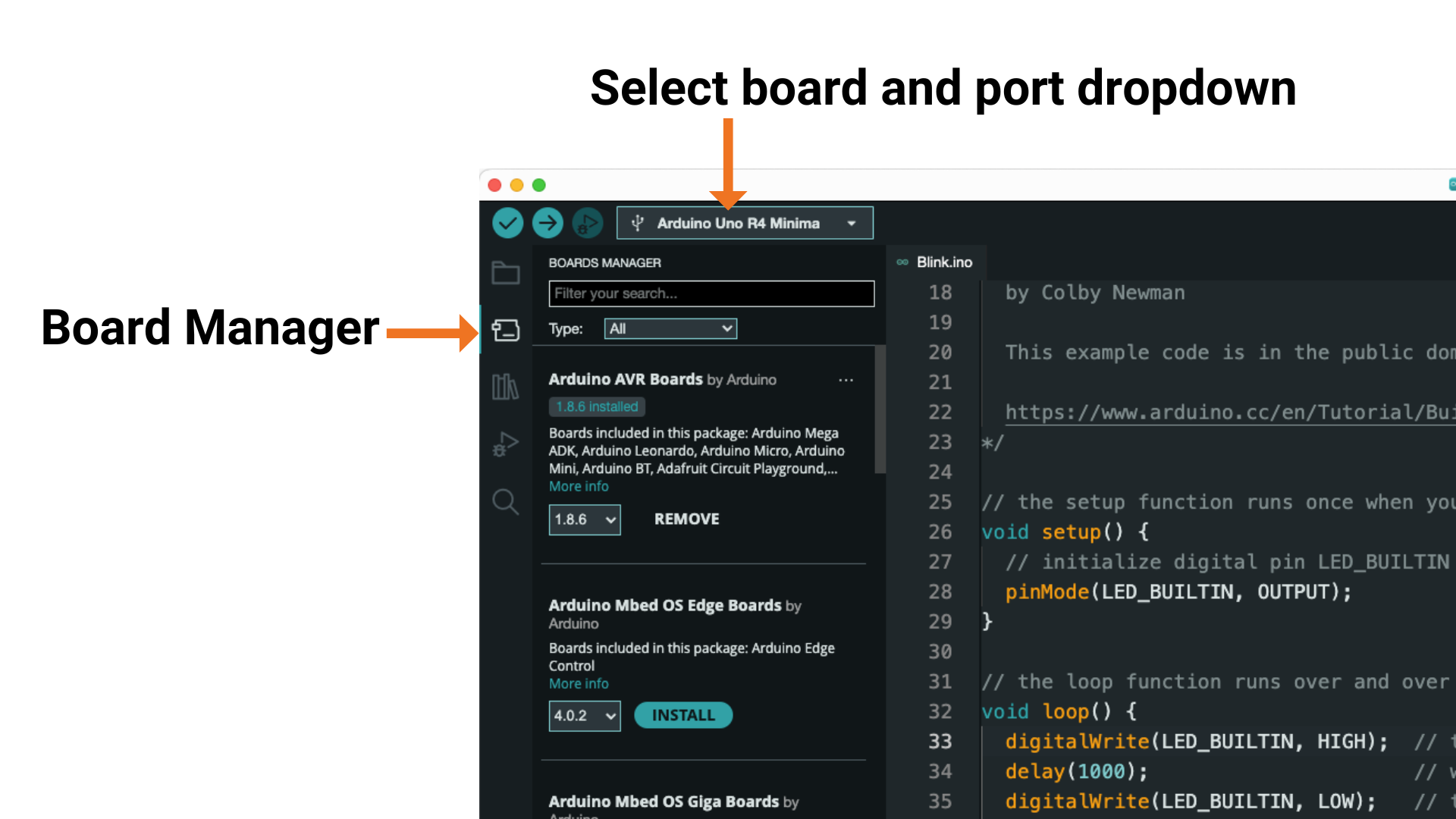Open More info for Arduino AVR Boards
The image size is (1456, 819).
[579, 486]
